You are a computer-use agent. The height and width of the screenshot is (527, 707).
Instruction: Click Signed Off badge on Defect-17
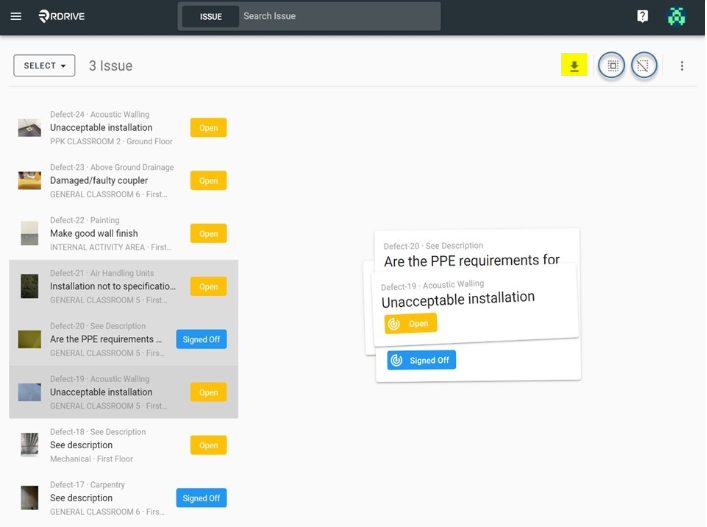point(201,498)
